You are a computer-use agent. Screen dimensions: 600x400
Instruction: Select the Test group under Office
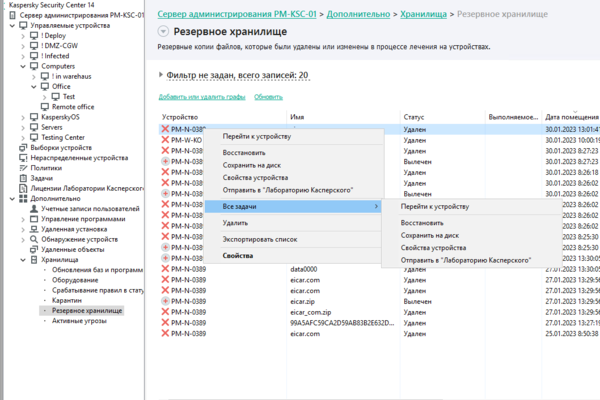[69, 97]
